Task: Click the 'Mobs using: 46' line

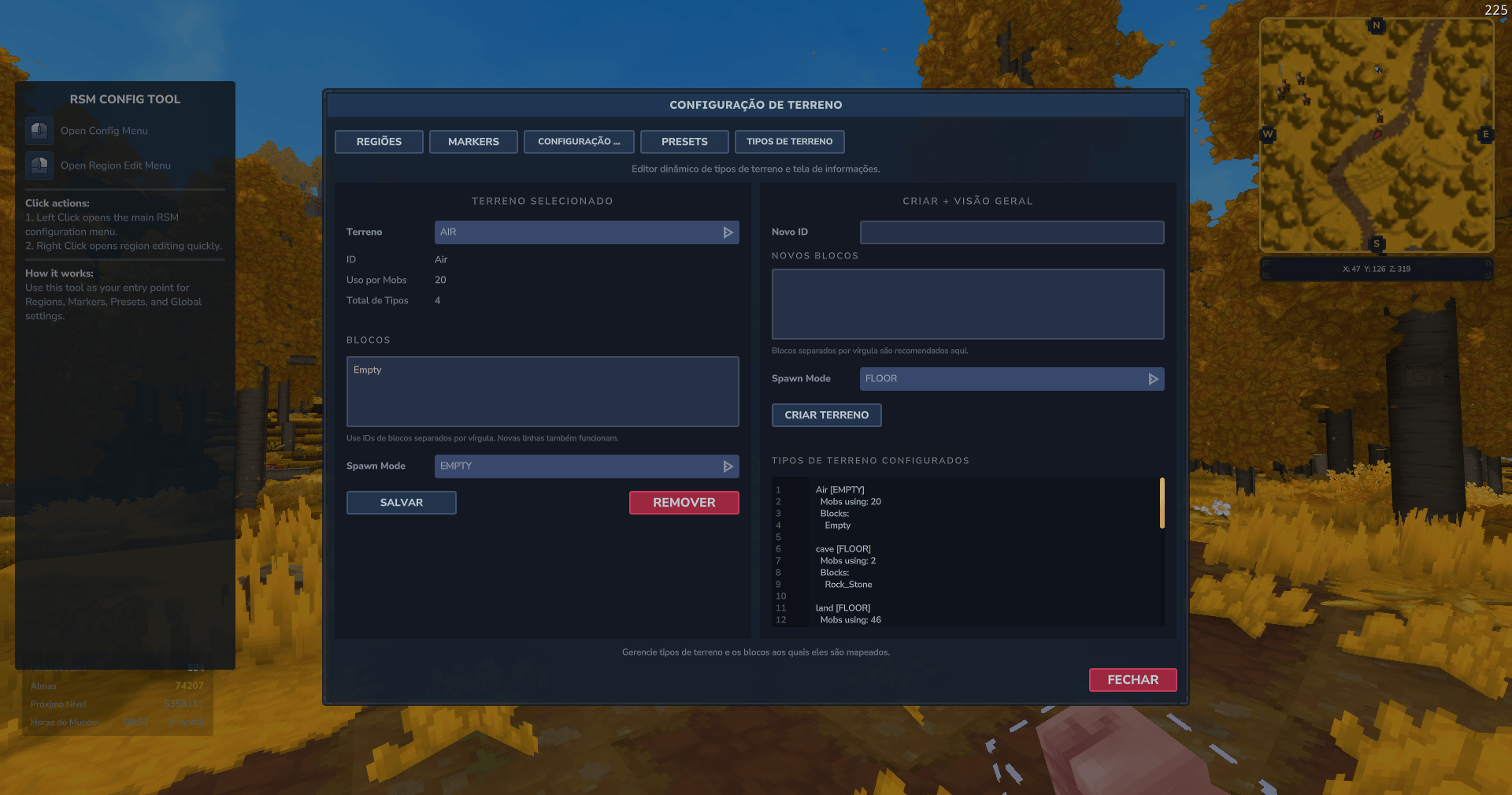Action: click(x=850, y=620)
